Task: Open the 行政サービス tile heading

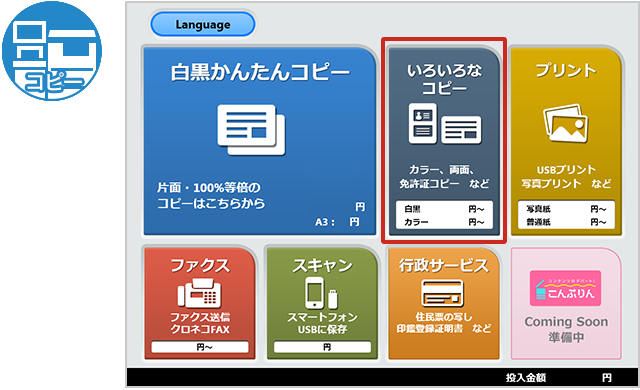Action: [444, 266]
